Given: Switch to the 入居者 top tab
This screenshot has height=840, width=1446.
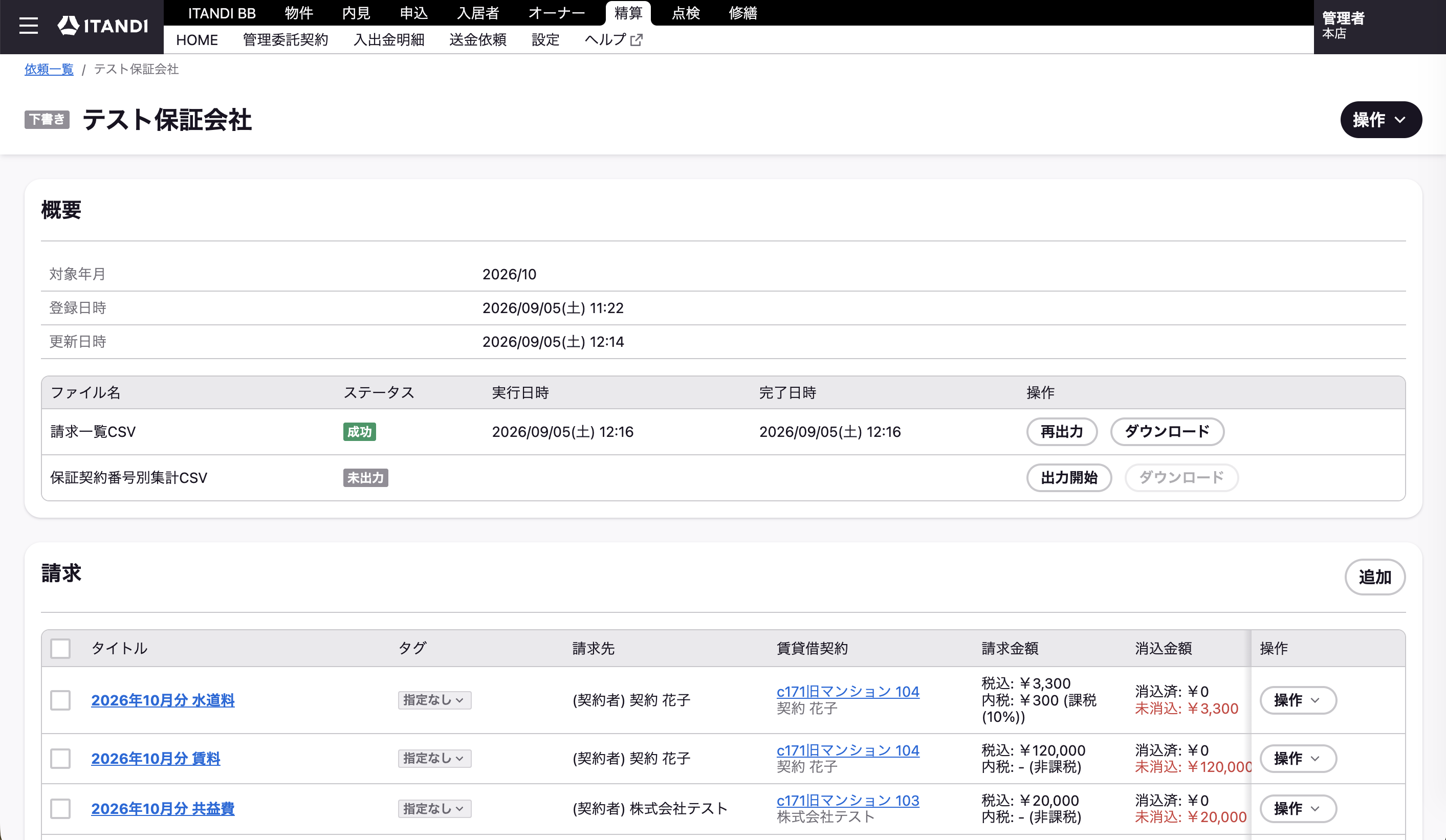Looking at the screenshot, I should (x=477, y=13).
